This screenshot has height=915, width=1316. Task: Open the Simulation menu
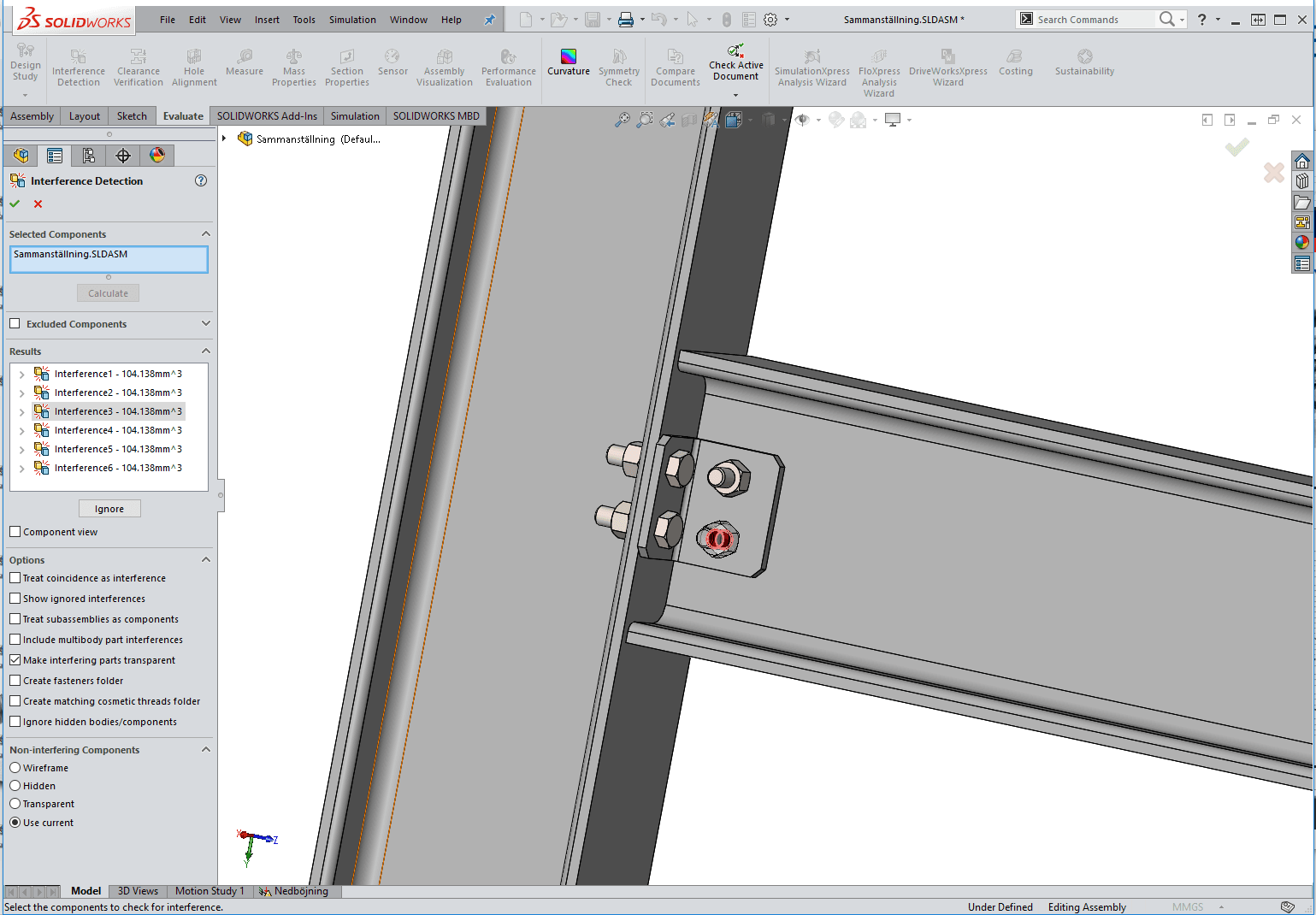tap(352, 20)
